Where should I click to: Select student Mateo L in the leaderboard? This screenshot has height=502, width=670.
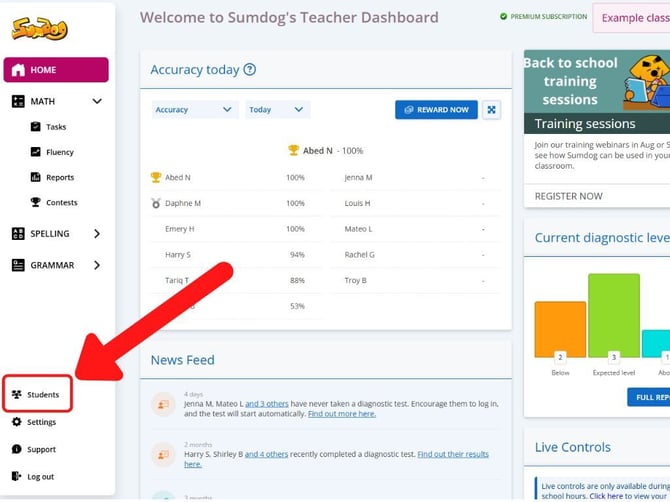click(x=359, y=229)
